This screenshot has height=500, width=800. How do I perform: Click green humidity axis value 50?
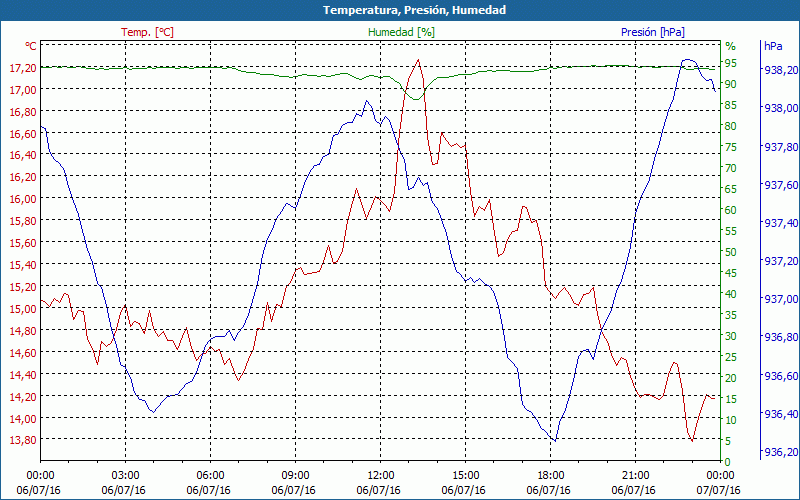coord(731,252)
